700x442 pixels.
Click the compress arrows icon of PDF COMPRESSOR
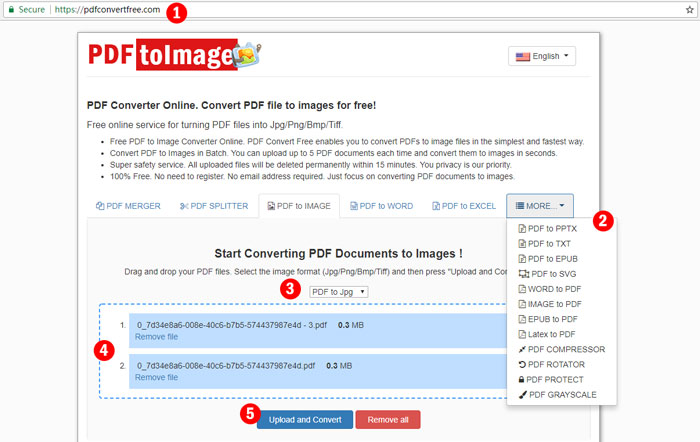522,350
